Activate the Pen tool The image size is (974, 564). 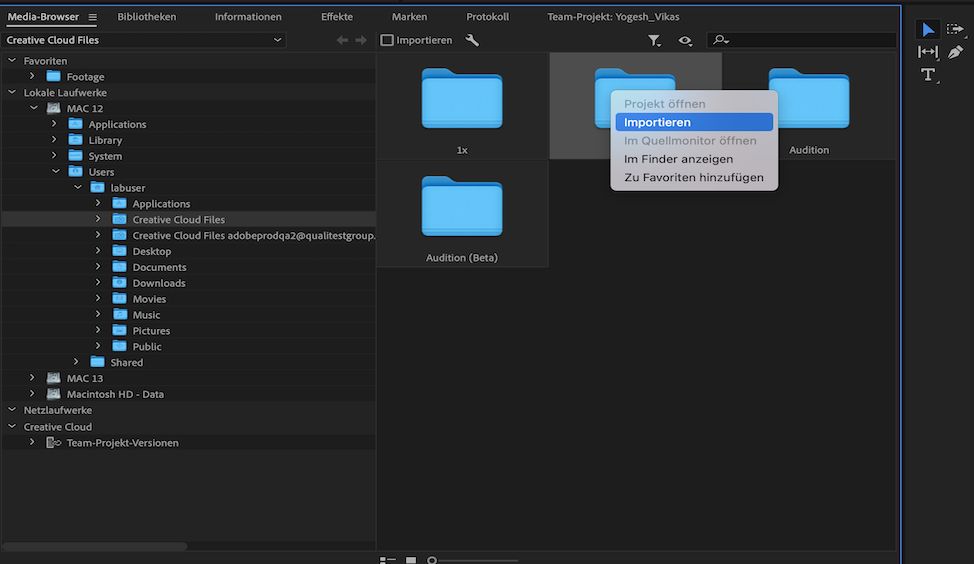[x=955, y=52]
